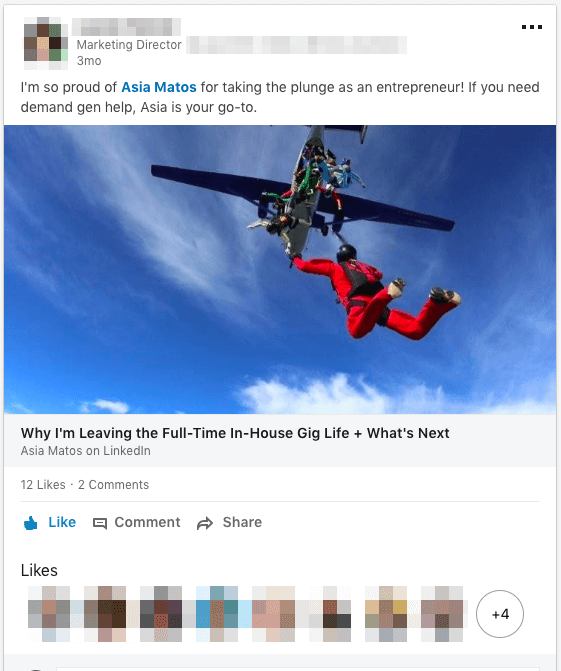Click the blue thumbs-up Like icon
The height and width of the screenshot is (671, 561).
[31, 523]
